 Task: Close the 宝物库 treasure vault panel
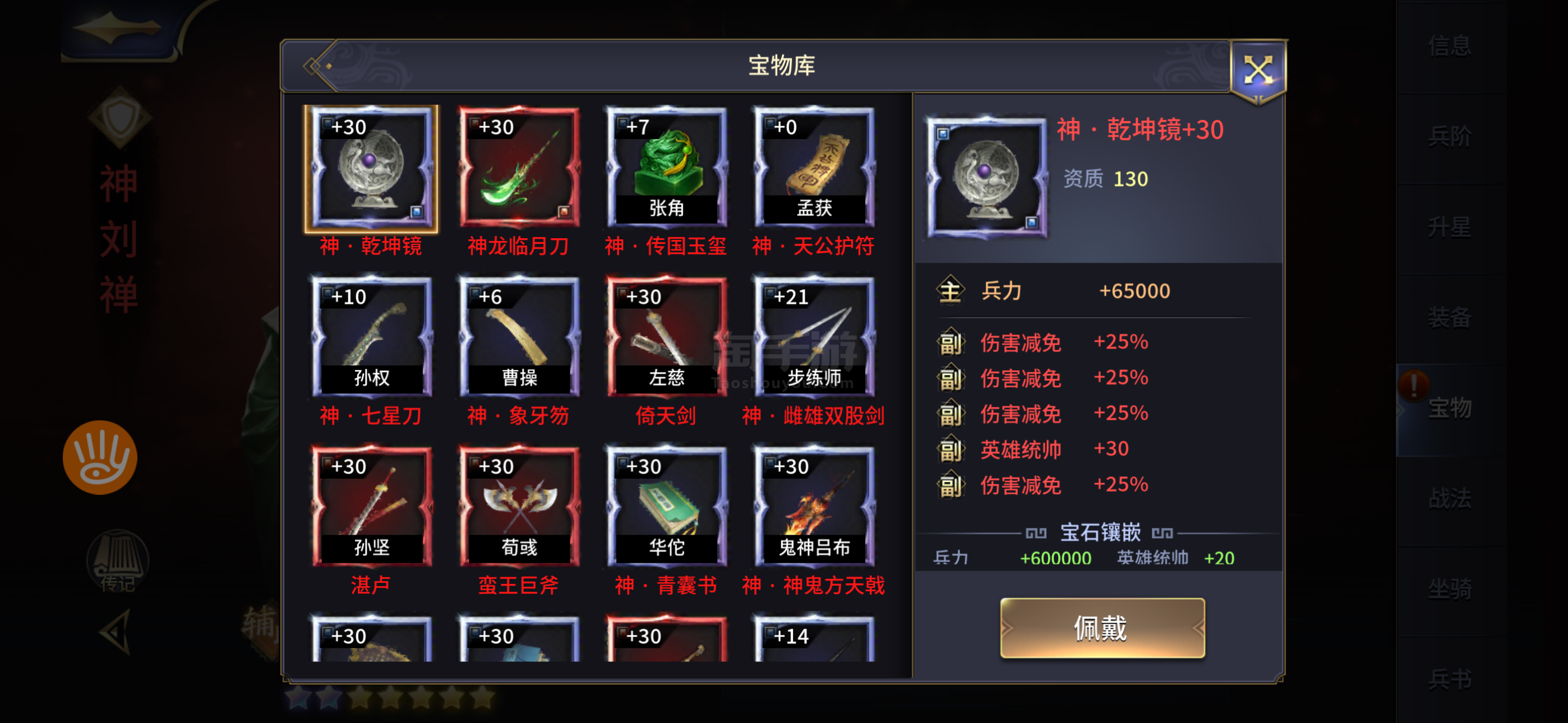(x=1257, y=71)
